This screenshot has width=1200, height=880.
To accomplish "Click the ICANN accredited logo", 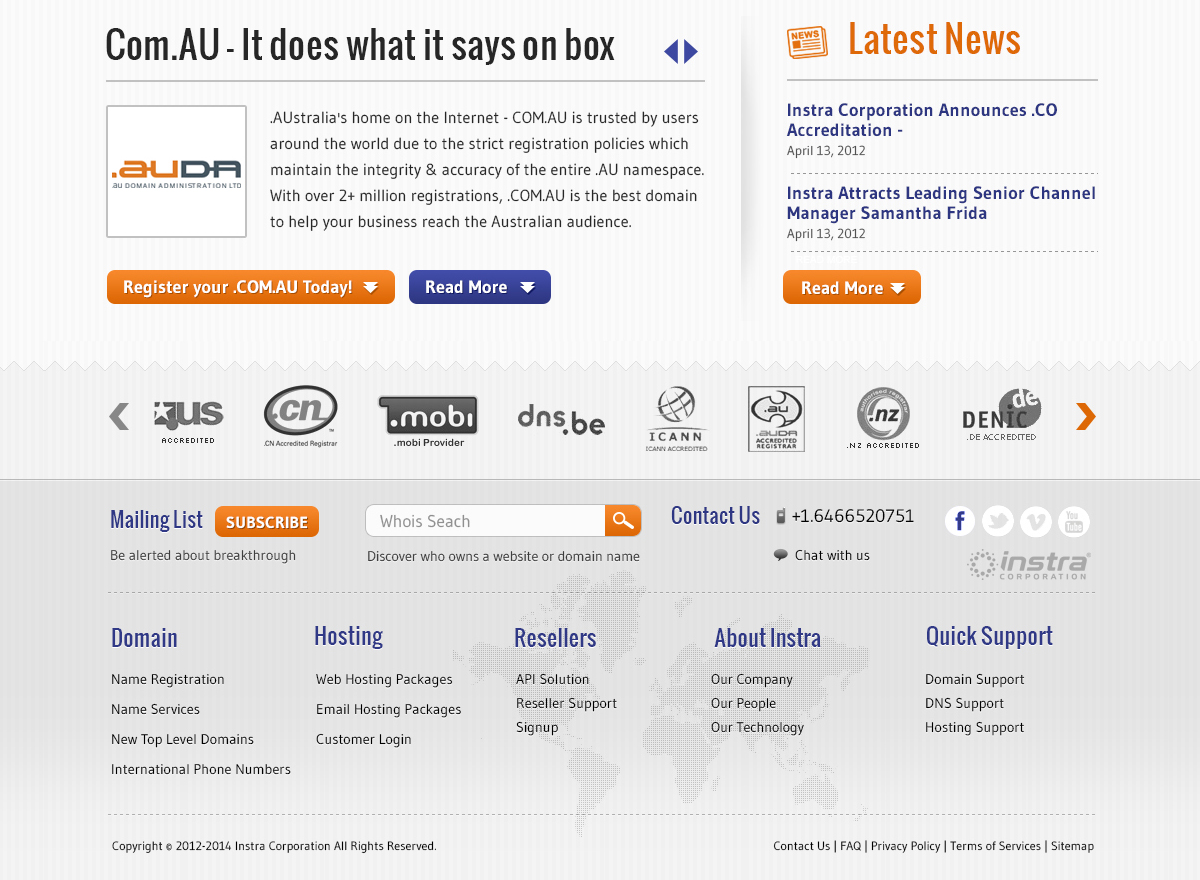I will 677,419.
